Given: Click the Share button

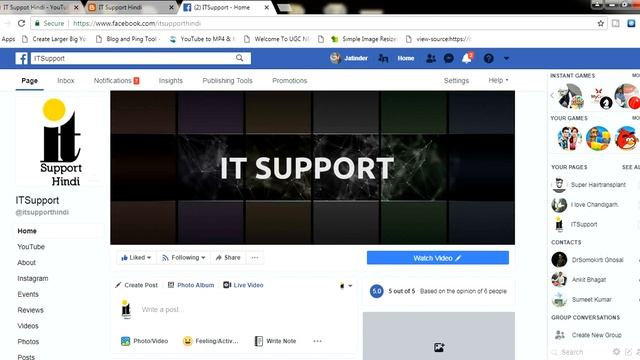Looking at the screenshot, I should [x=228, y=258].
